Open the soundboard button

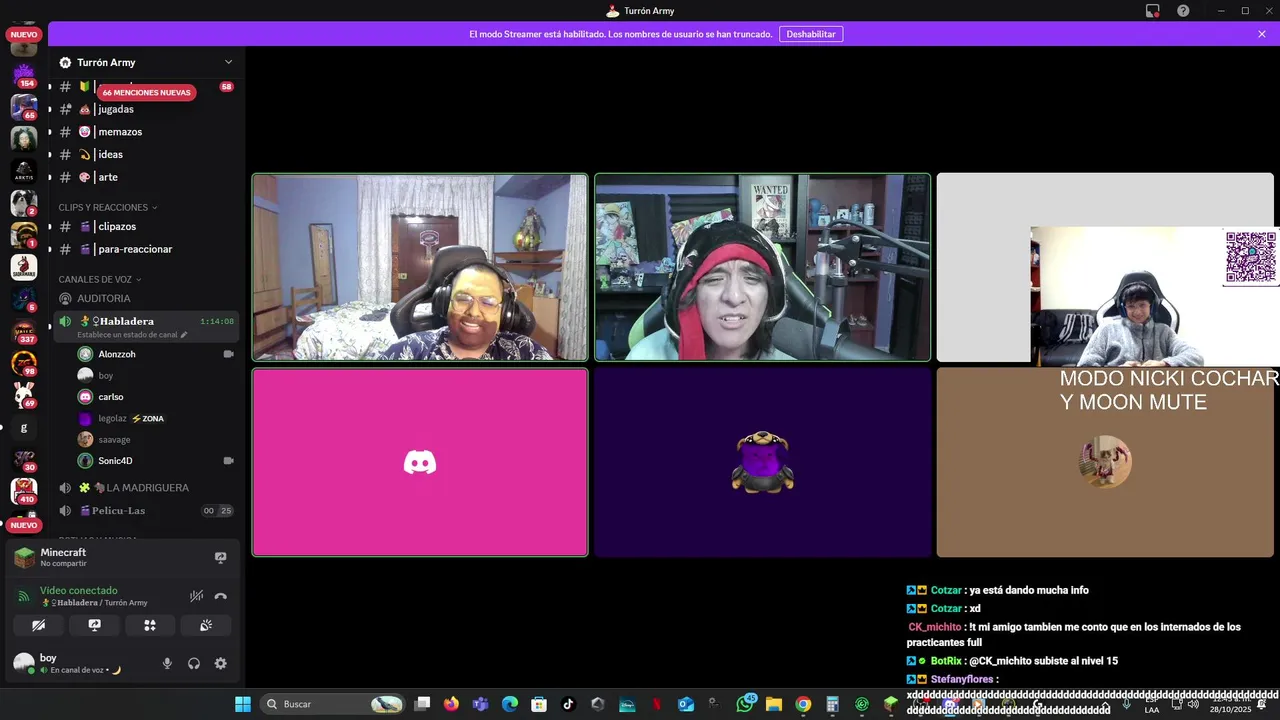(206, 625)
